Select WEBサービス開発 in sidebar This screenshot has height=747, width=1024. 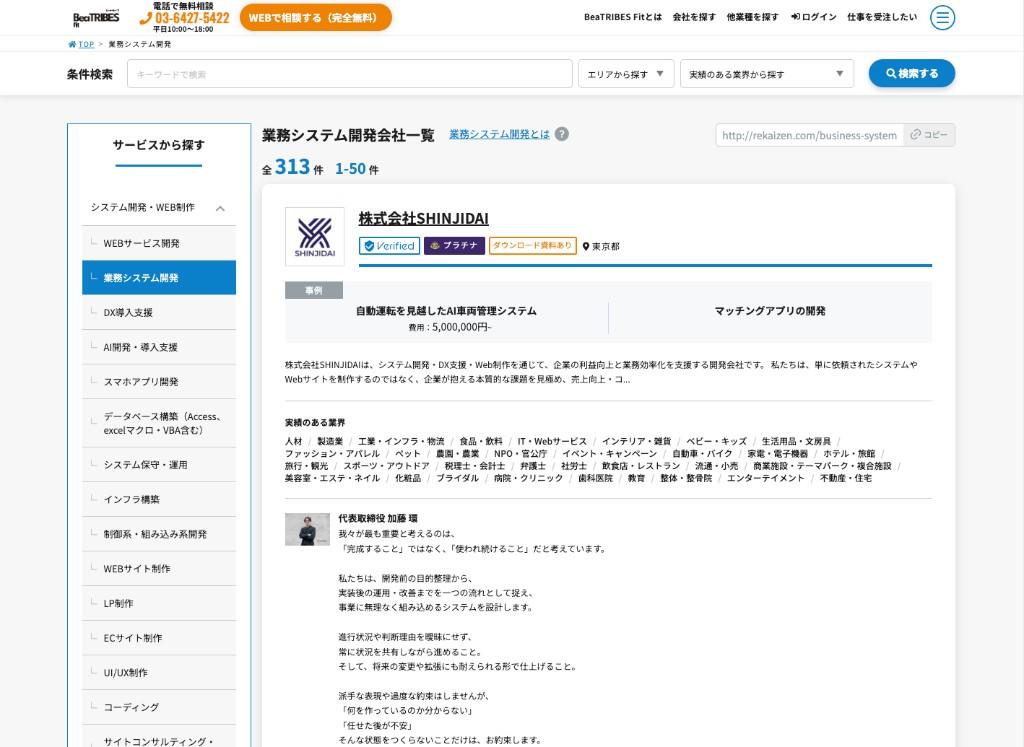click(159, 243)
